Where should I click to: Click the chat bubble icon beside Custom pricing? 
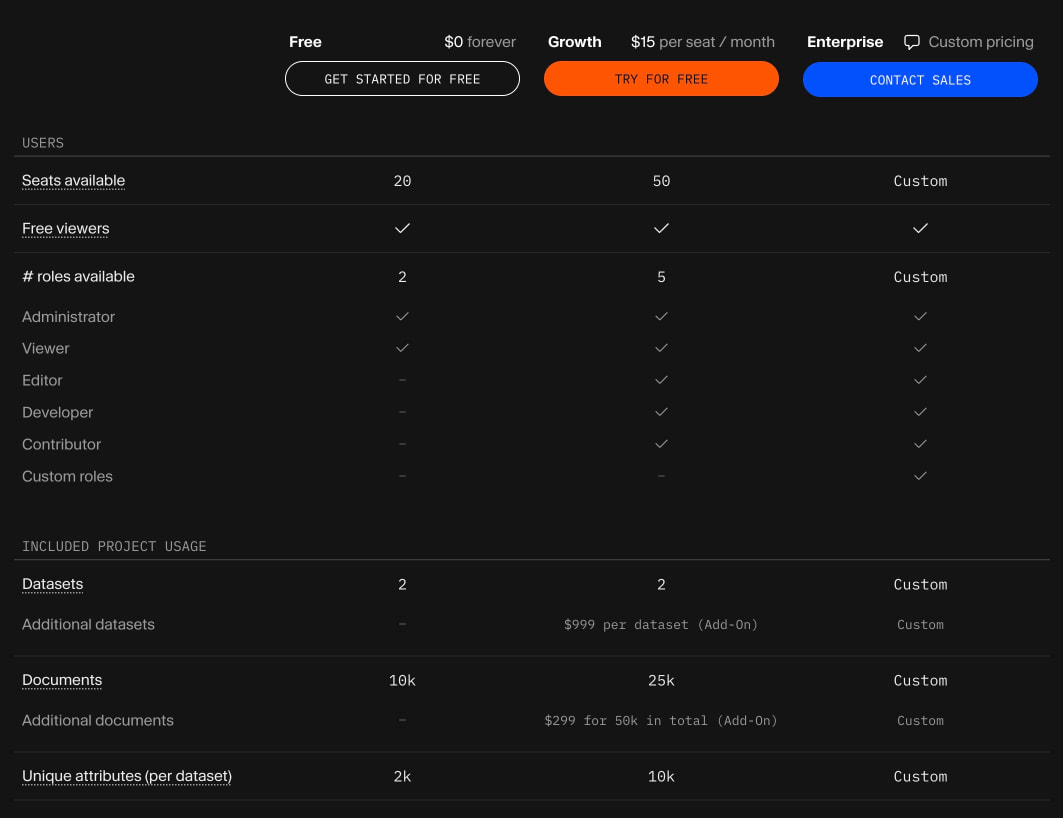912,42
